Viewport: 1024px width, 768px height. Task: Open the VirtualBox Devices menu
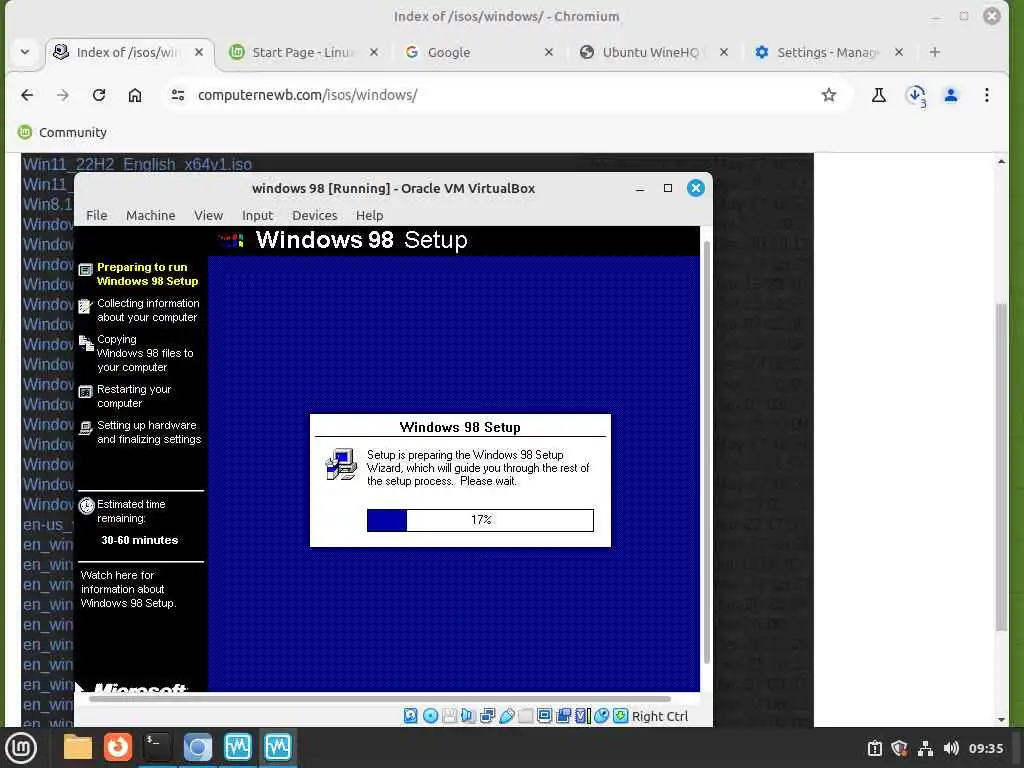[x=315, y=216]
